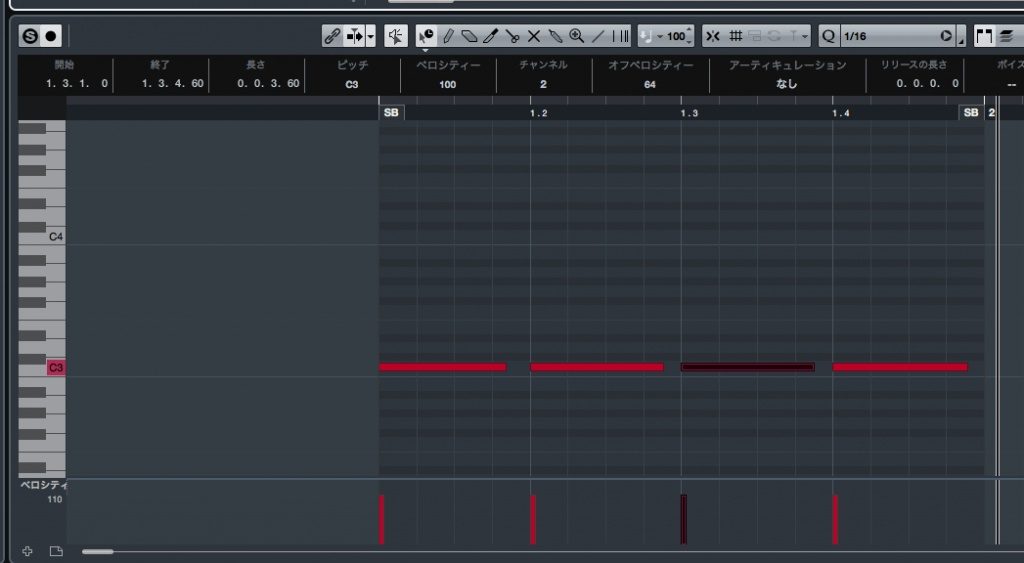Edit the 長さ length value
1024x563 pixels.
click(x=268, y=84)
